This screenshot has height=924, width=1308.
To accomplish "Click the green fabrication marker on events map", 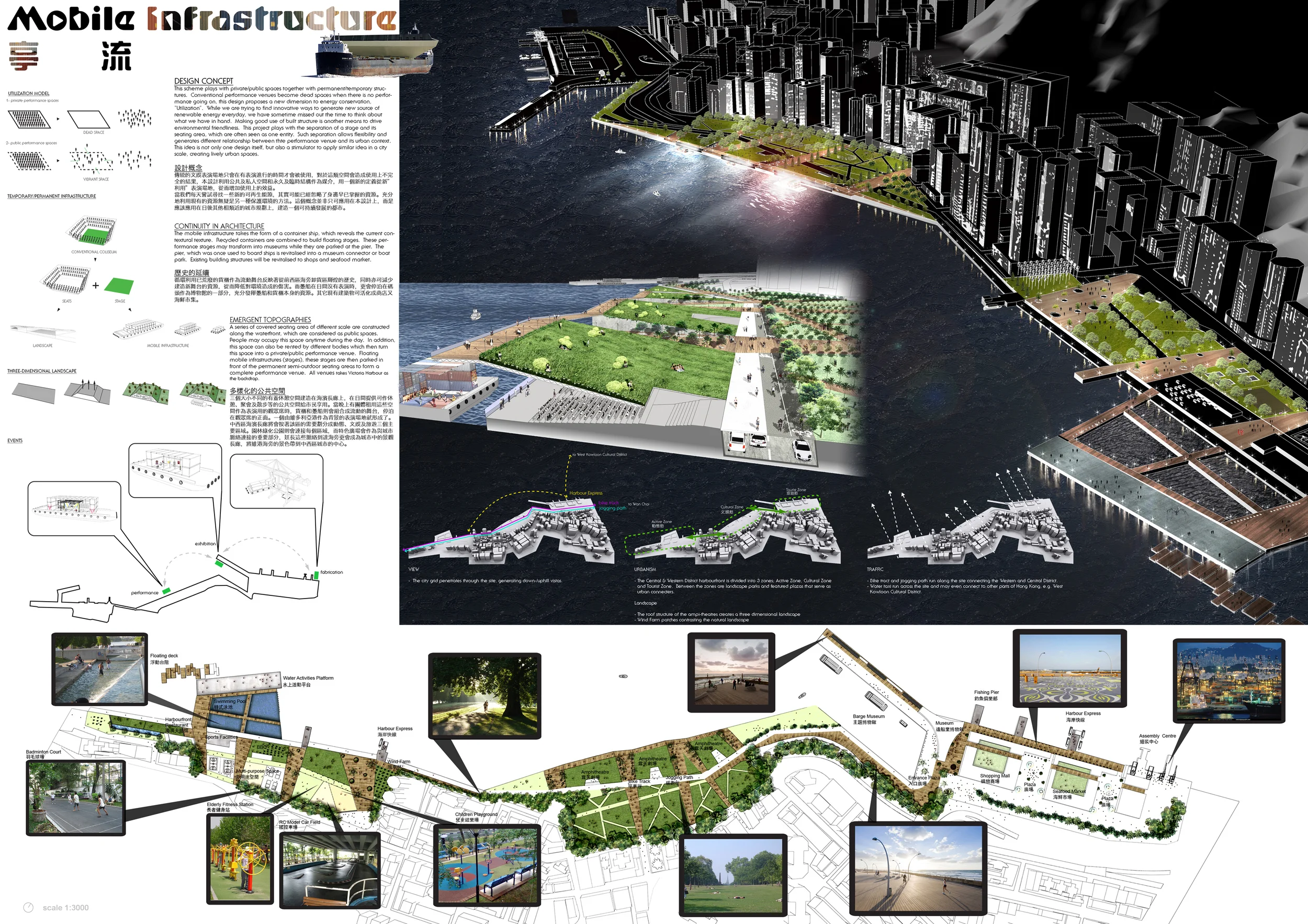I will pyautogui.click(x=316, y=576).
